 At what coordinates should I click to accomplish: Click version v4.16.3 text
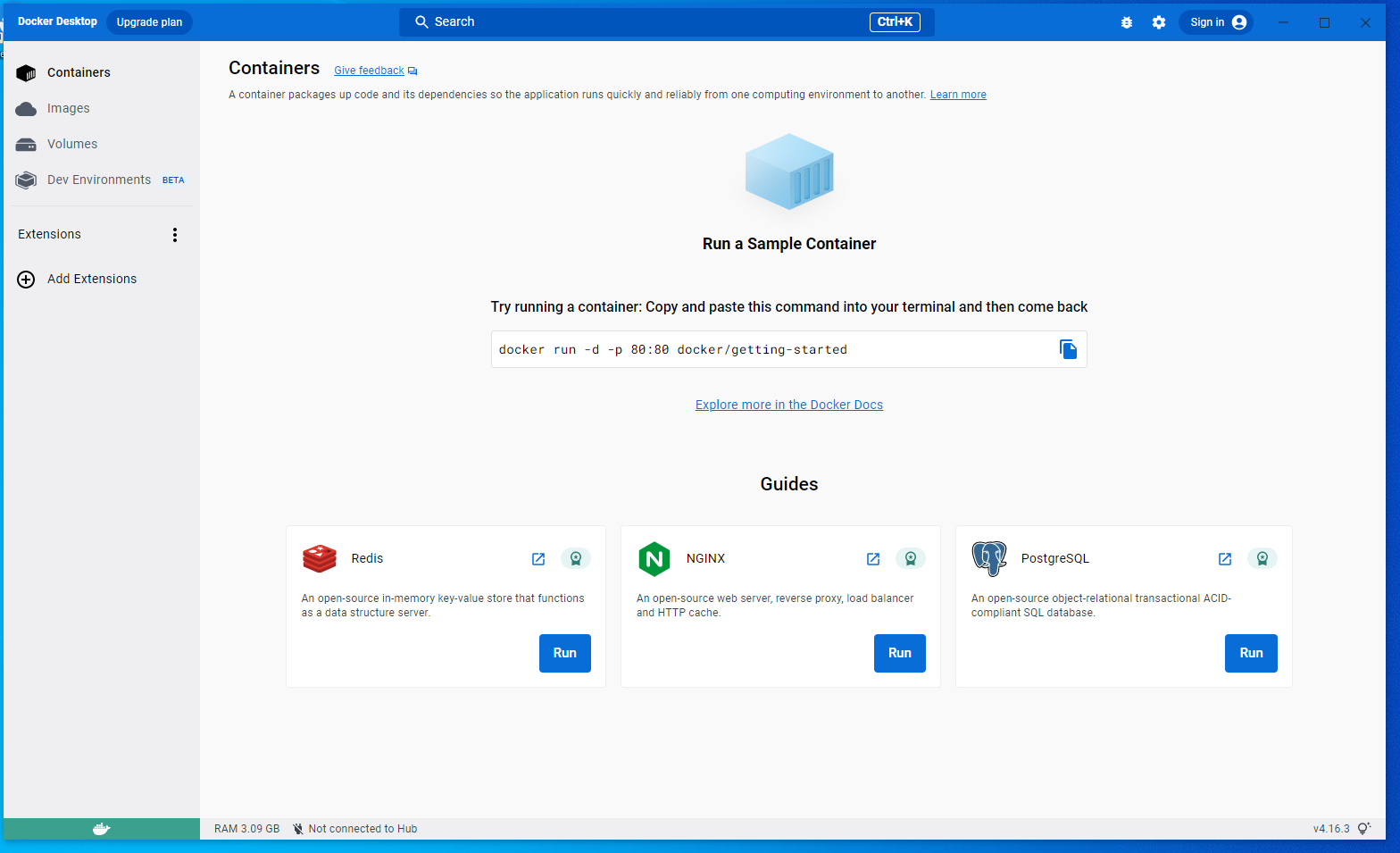(x=1331, y=829)
